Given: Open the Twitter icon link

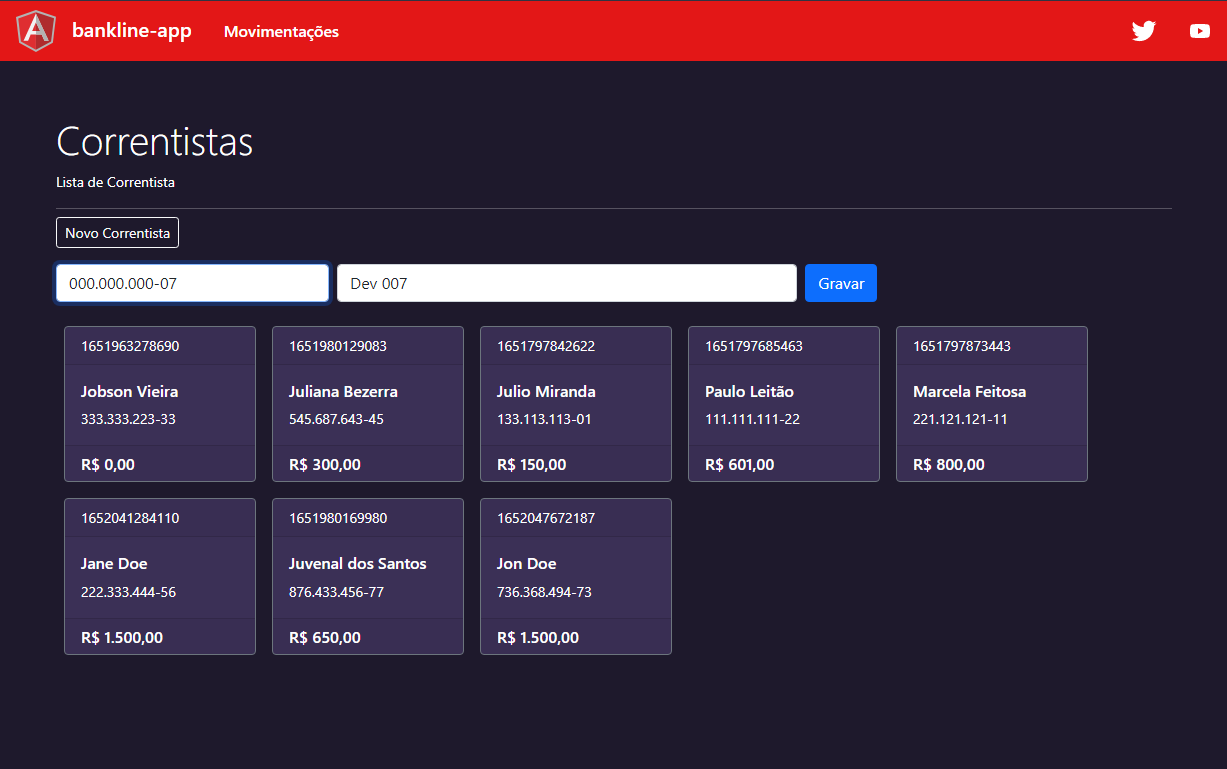Looking at the screenshot, I should point(1144,31).
